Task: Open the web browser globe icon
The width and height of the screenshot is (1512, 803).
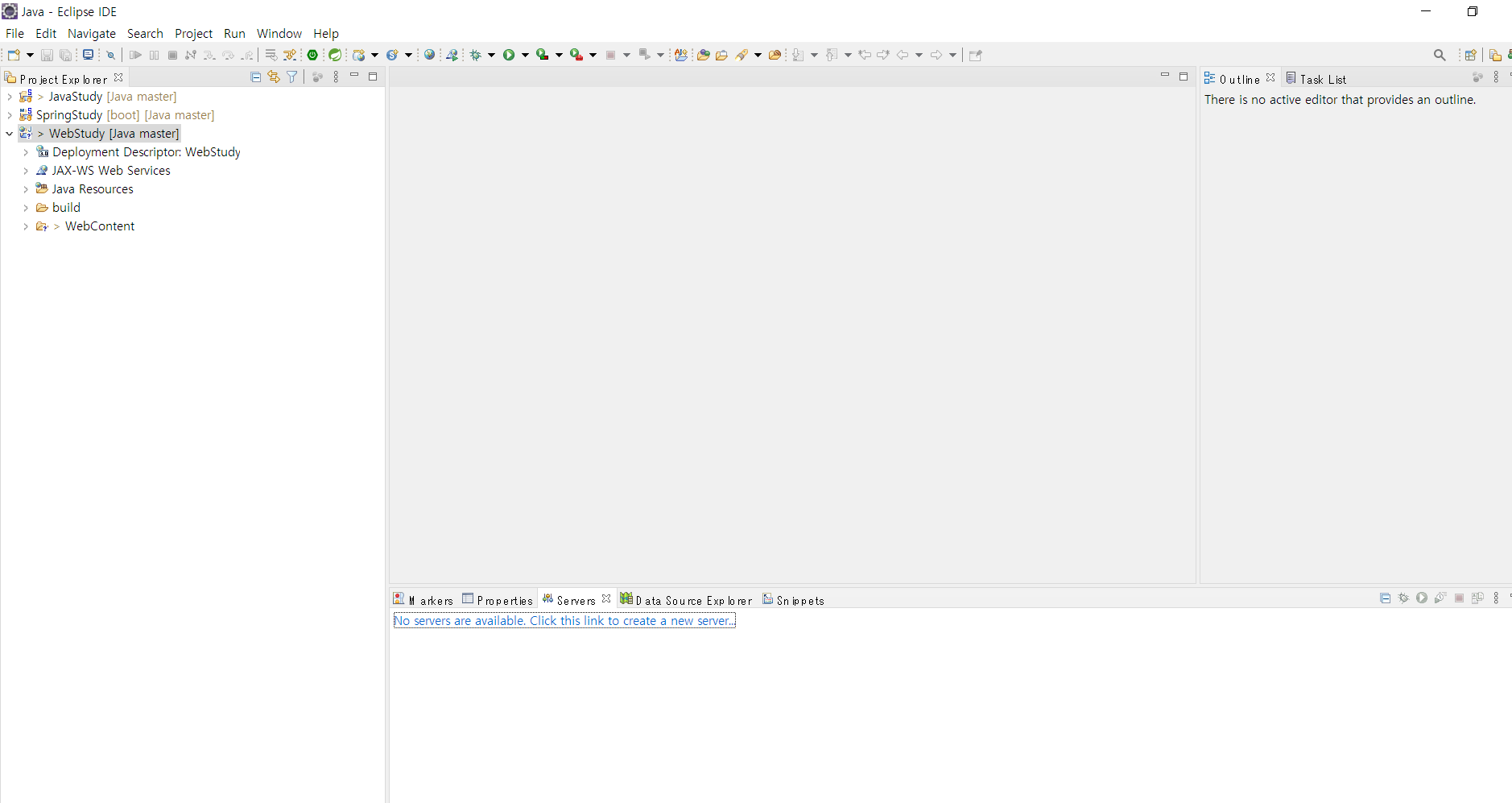Action: 429,55
